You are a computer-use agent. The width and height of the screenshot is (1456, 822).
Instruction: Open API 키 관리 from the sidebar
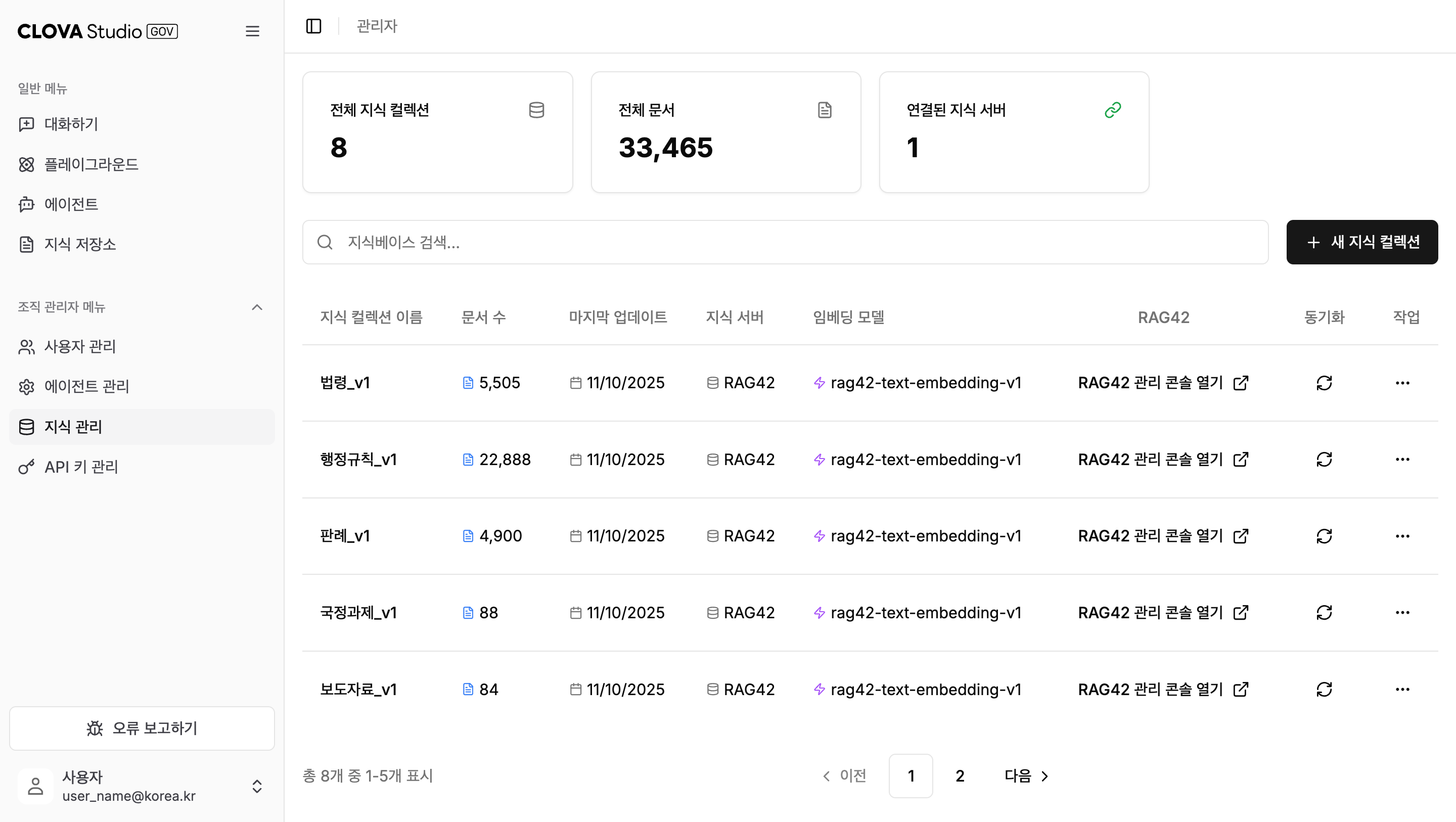pyautogui.click(x=81, y=467)
